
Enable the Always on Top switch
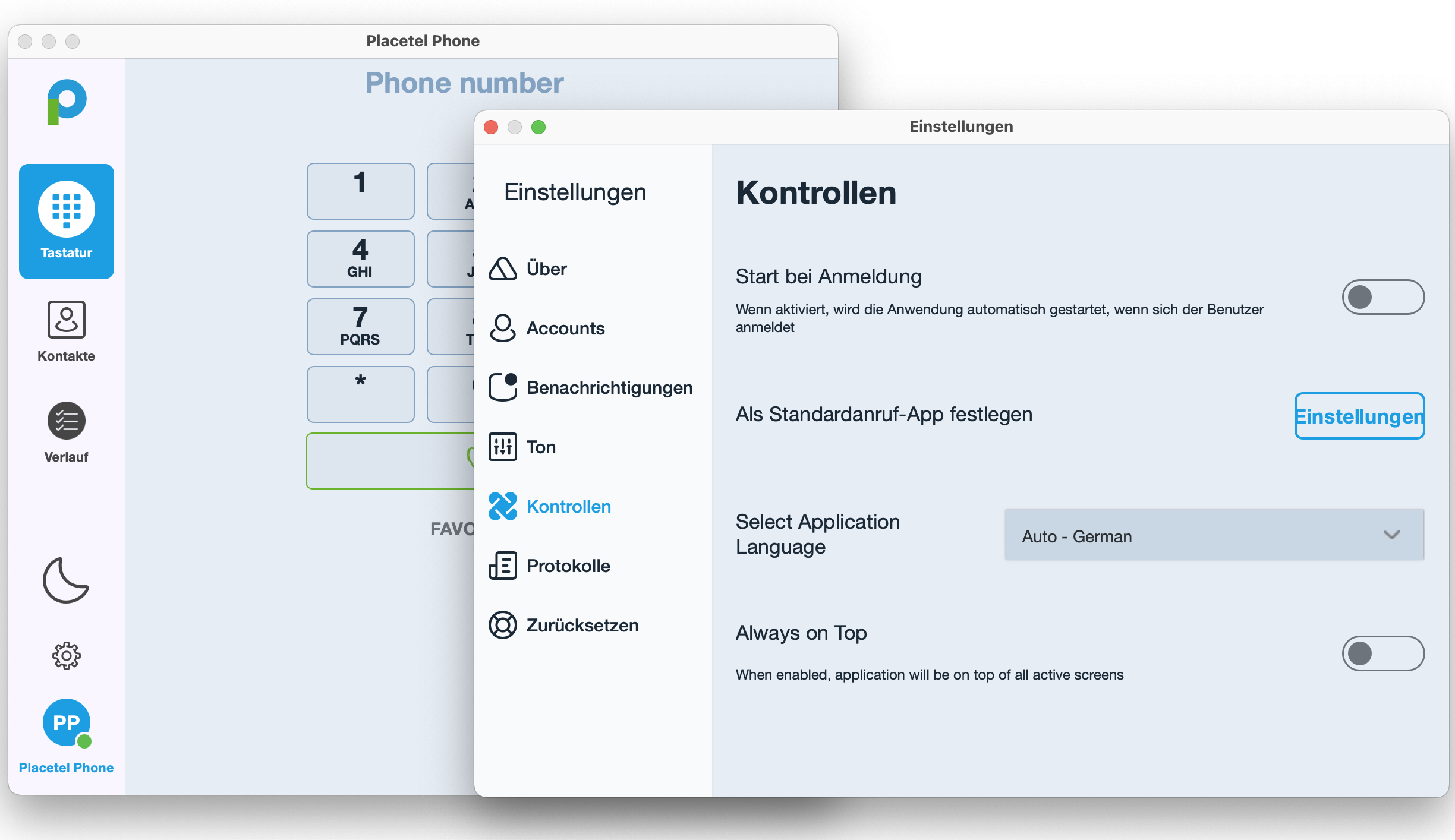(x=1382, y=653)
